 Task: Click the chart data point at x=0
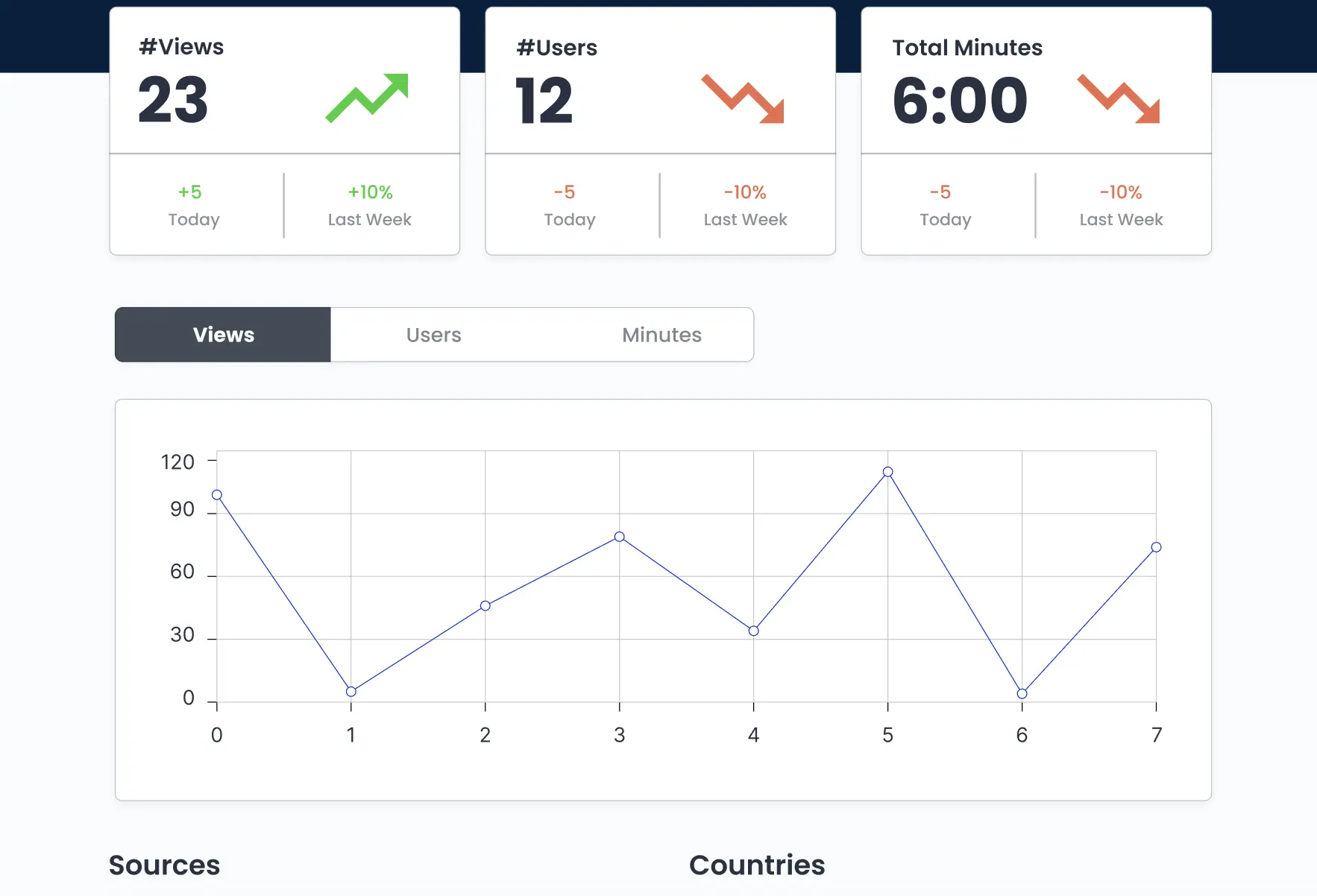(x=217, y=495)
